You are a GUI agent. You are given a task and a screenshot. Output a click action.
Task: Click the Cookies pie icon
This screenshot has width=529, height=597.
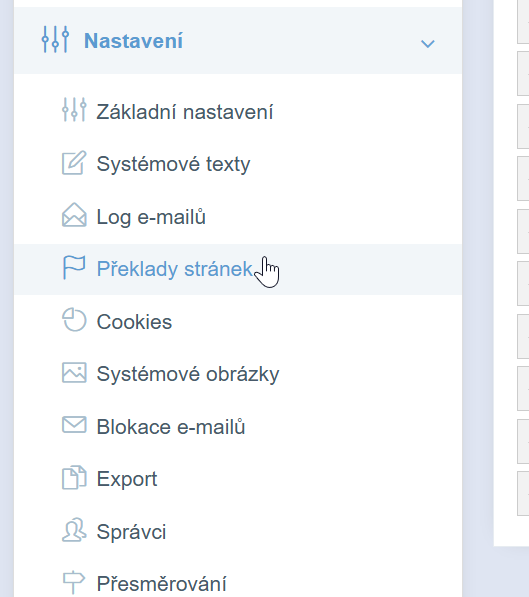74,320
